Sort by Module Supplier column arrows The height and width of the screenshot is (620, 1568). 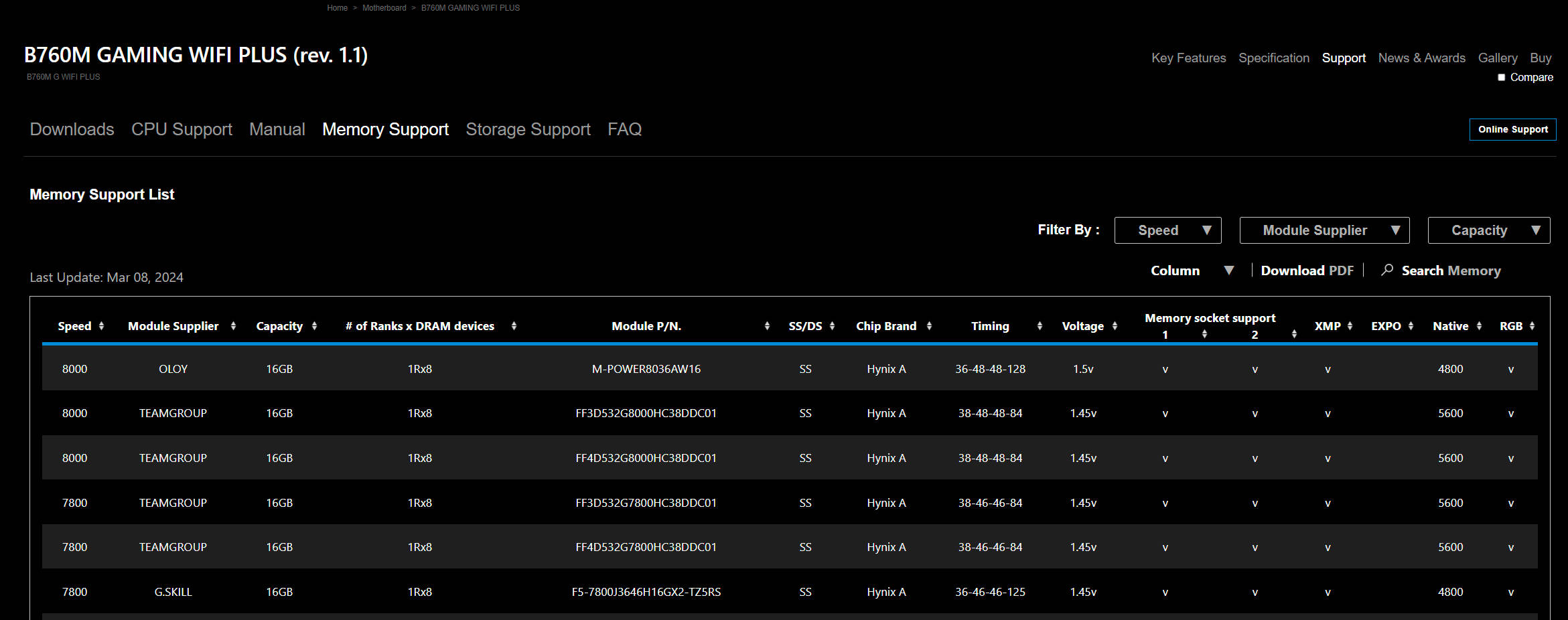(x=233, y=326)
